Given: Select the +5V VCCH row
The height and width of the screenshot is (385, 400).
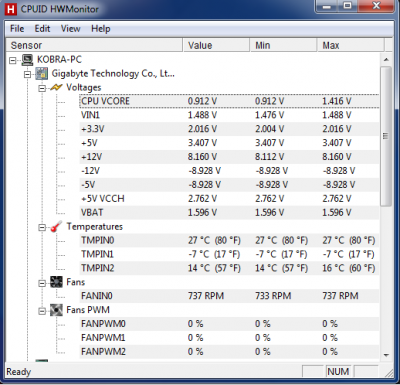Looking at the screenshot, I should point(229,199).
